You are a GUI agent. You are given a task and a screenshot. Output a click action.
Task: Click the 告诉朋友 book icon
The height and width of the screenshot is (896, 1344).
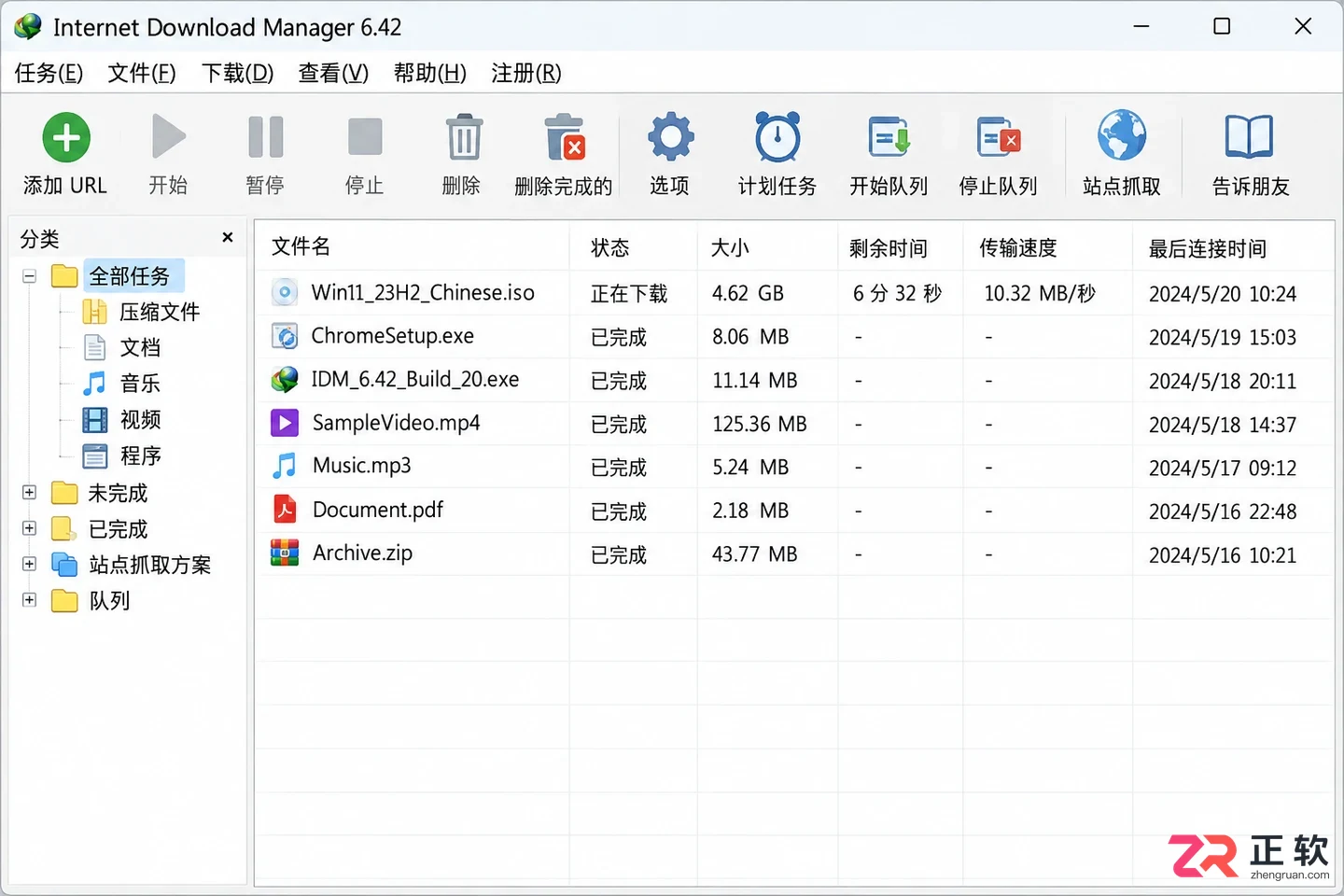point(1249,137)
